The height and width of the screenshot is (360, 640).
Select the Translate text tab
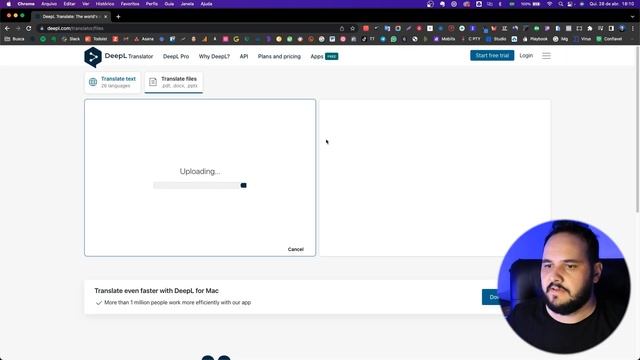point(113,82)
